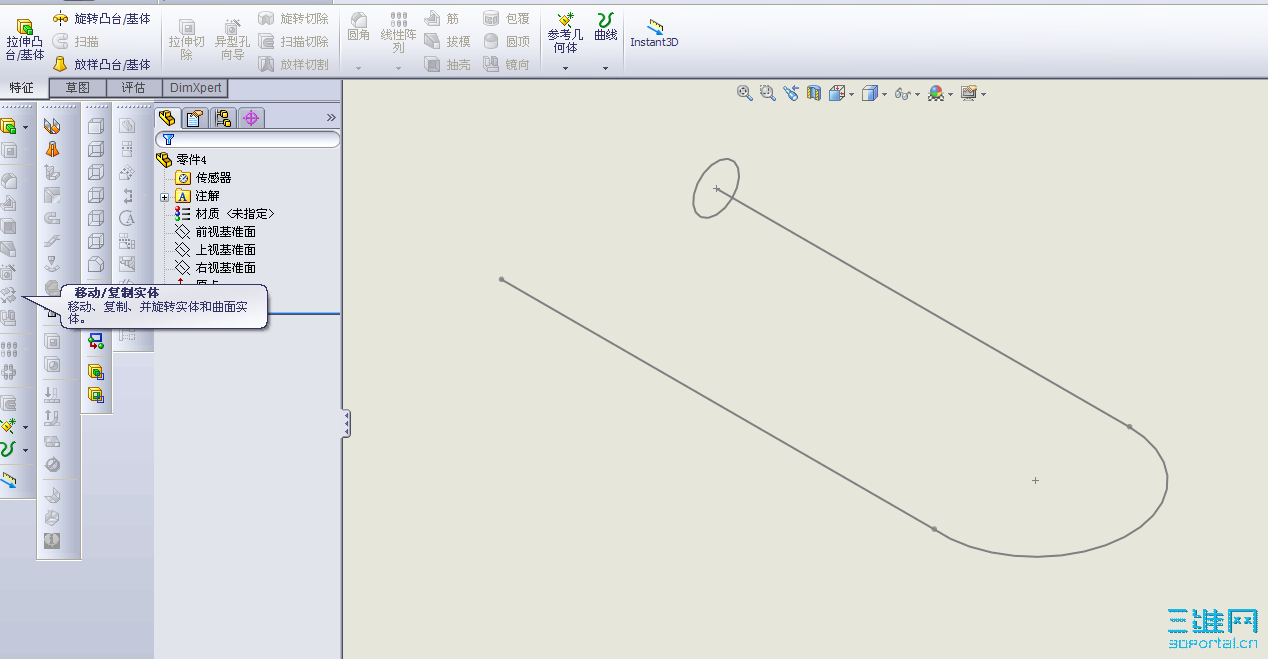This screenshot has height=659, width=1268.
Task: Click green curves icon in left vertical toolbar
Action: pyautogui.click(x=8, y=450)
